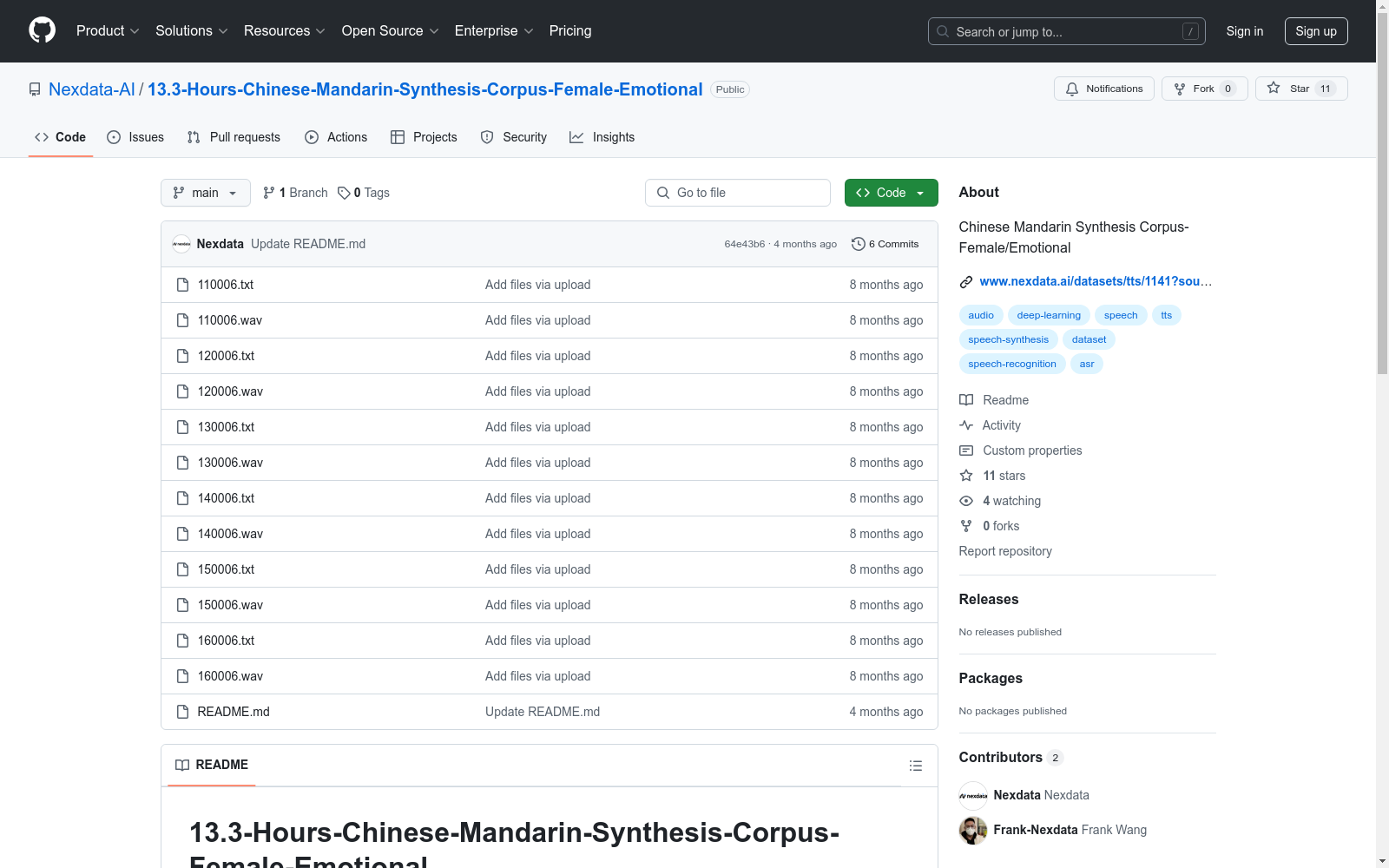Click the file icon for 120006.wav
Screen dimensions: 1389x868
tap(182, 391)
